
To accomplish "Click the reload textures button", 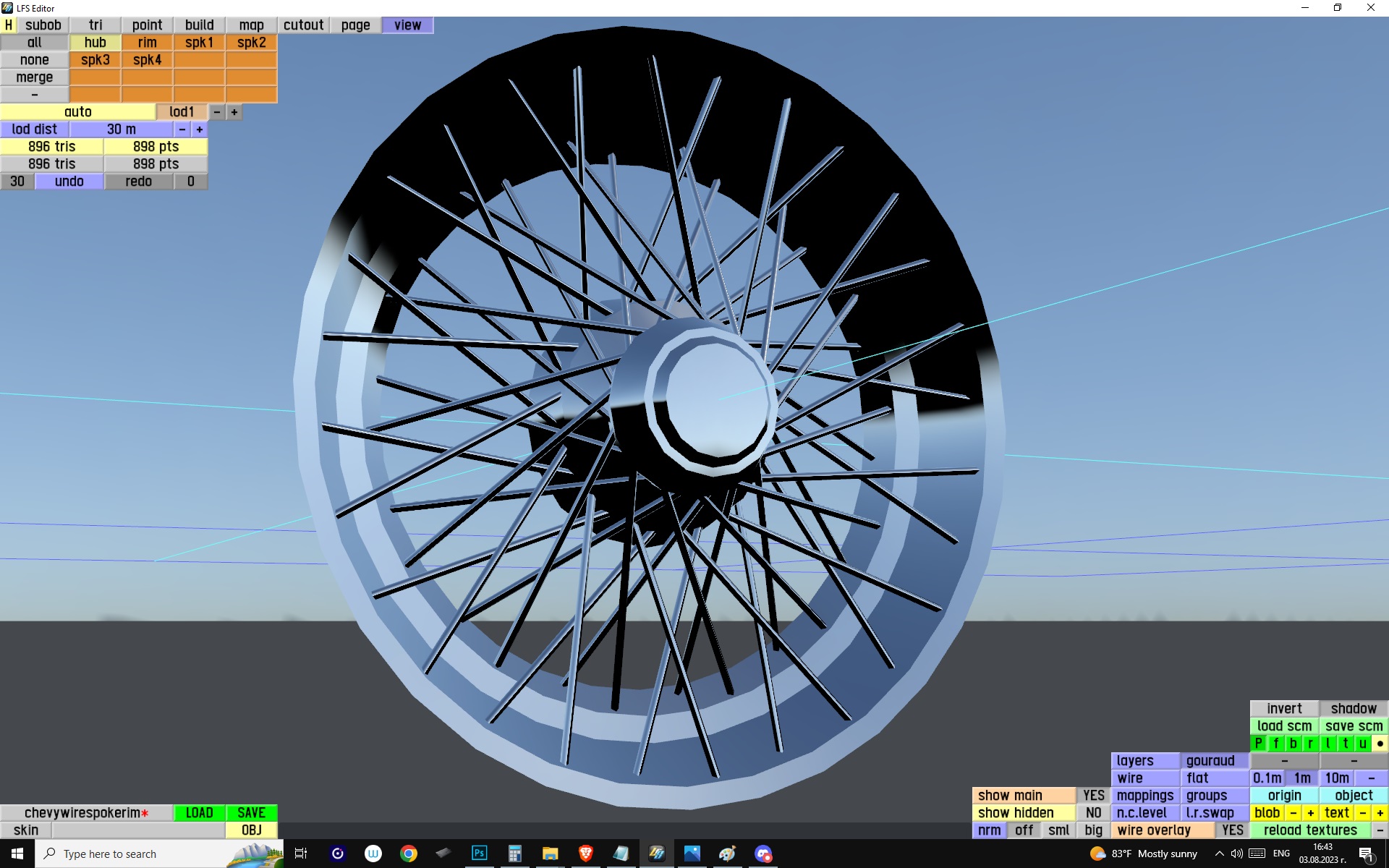I will [x=1310, y=830].
